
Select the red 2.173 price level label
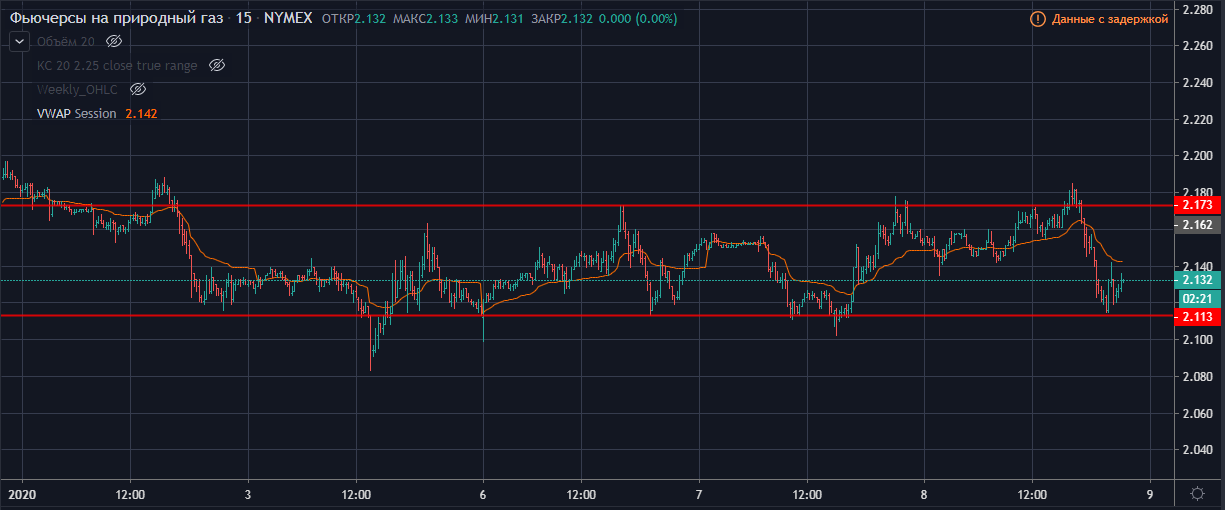[x=1198, y=205]
